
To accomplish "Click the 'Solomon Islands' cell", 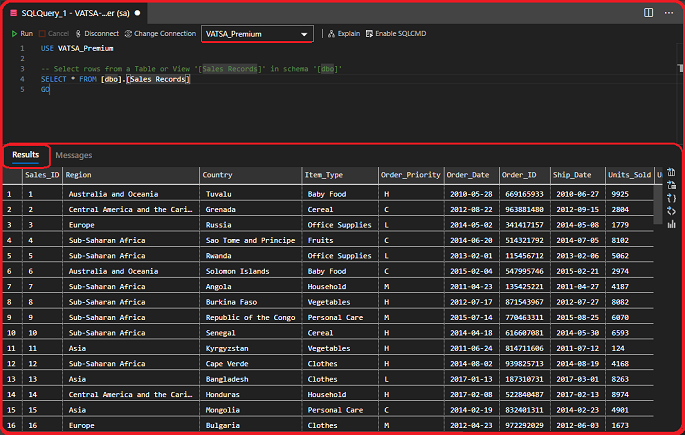I will 250,271.
